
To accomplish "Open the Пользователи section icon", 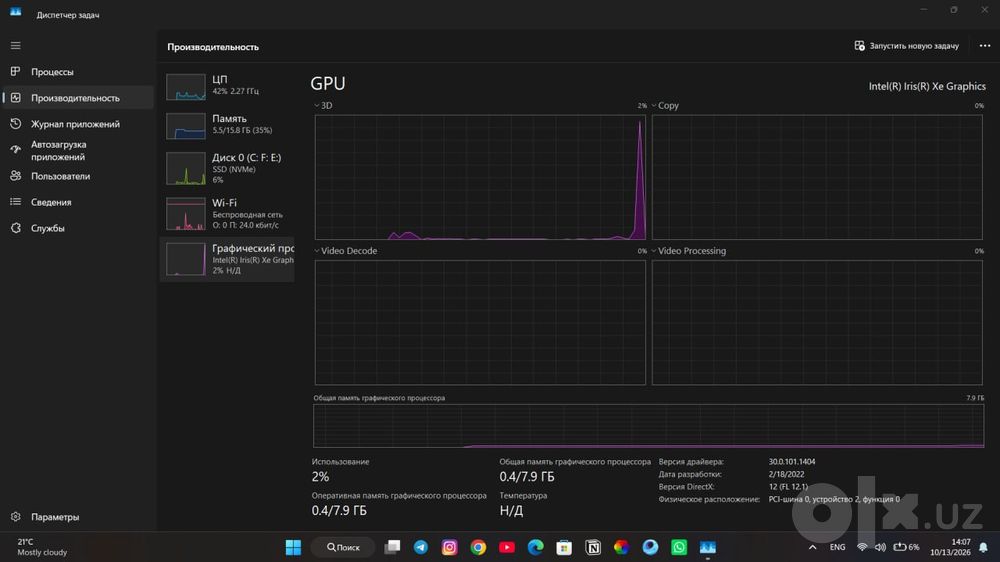I will 15,176.
